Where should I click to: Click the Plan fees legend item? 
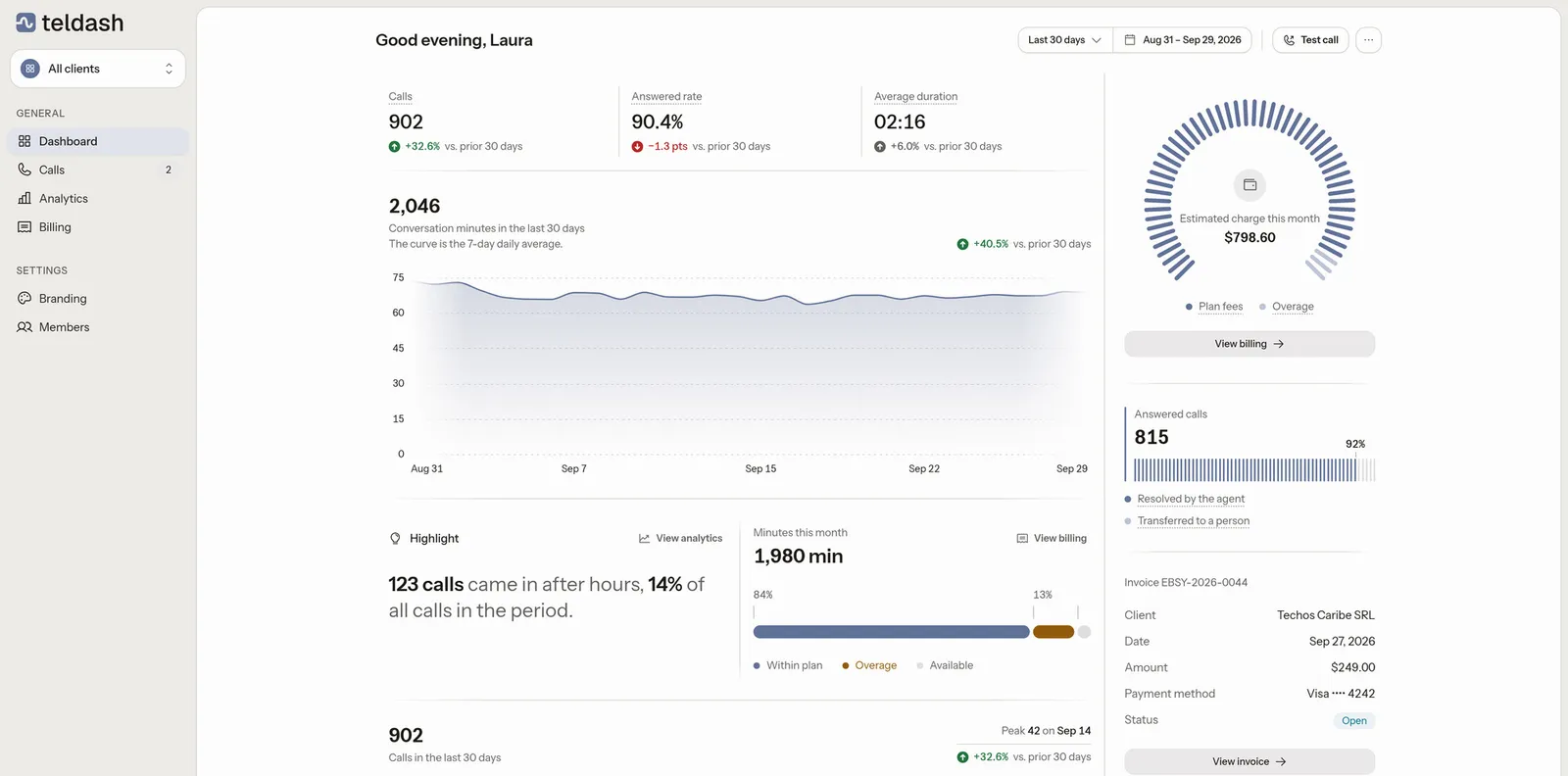pyautogui.click(x=1214, y=307)
